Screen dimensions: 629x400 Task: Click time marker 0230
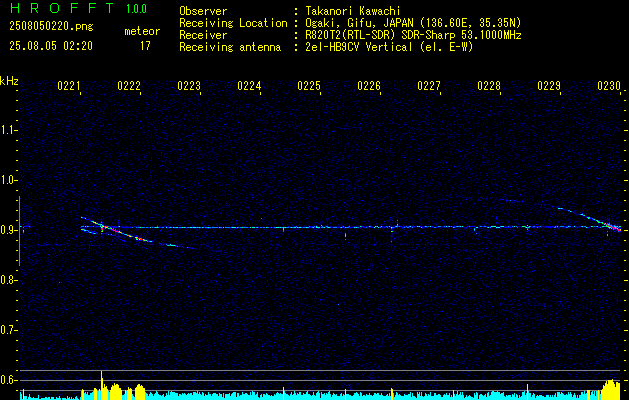[x=609, y=86]
